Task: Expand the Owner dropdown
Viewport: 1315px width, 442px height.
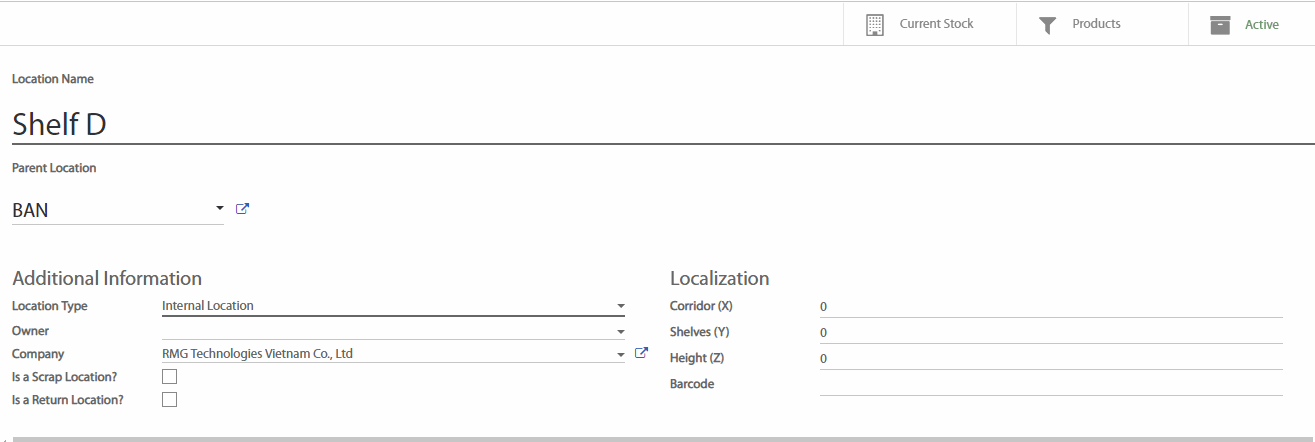Action: (620, 331)
